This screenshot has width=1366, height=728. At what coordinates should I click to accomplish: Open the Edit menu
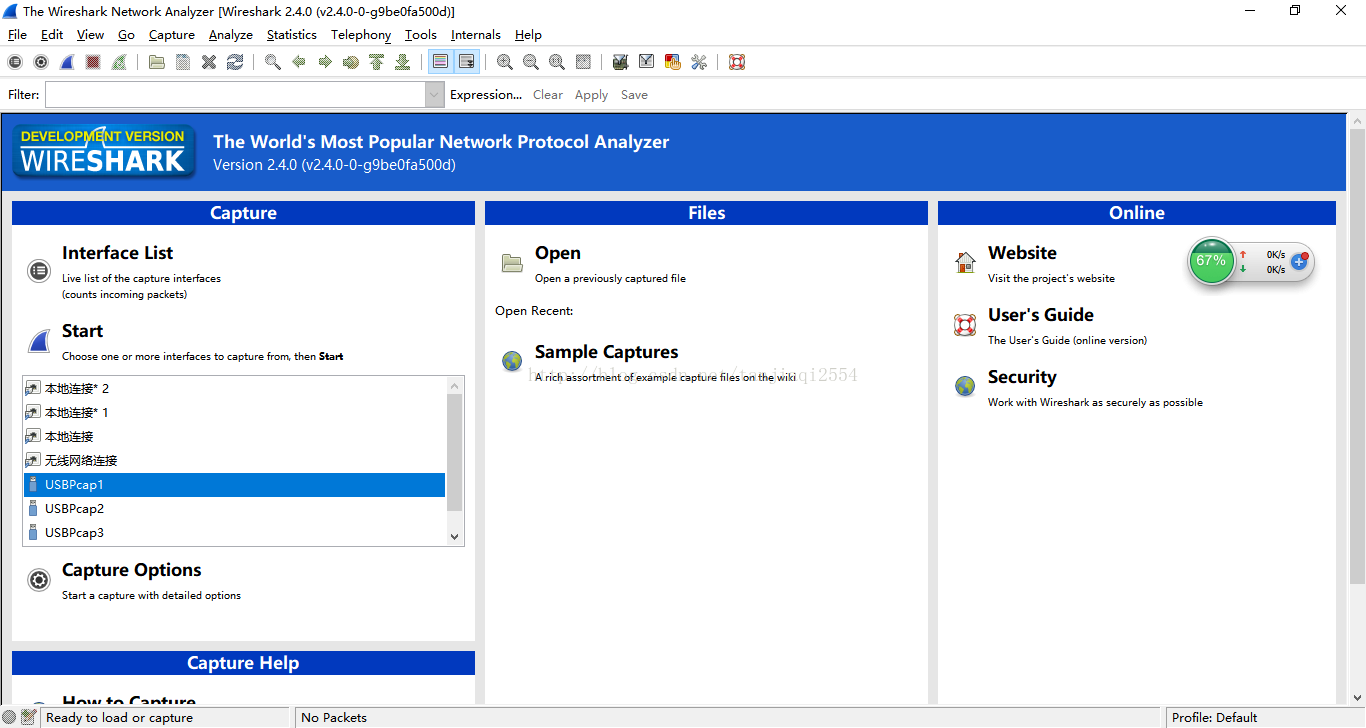click(52, 34)
